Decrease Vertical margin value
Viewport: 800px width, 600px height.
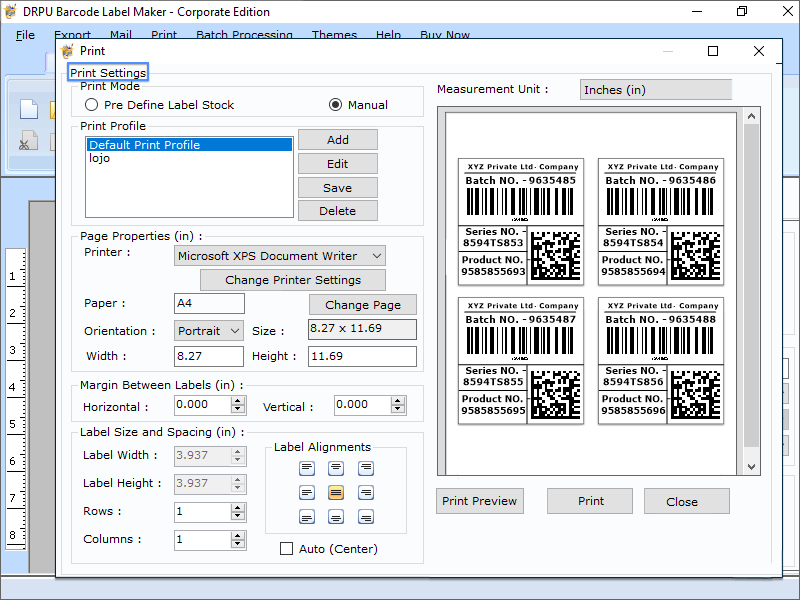[398, 409]
